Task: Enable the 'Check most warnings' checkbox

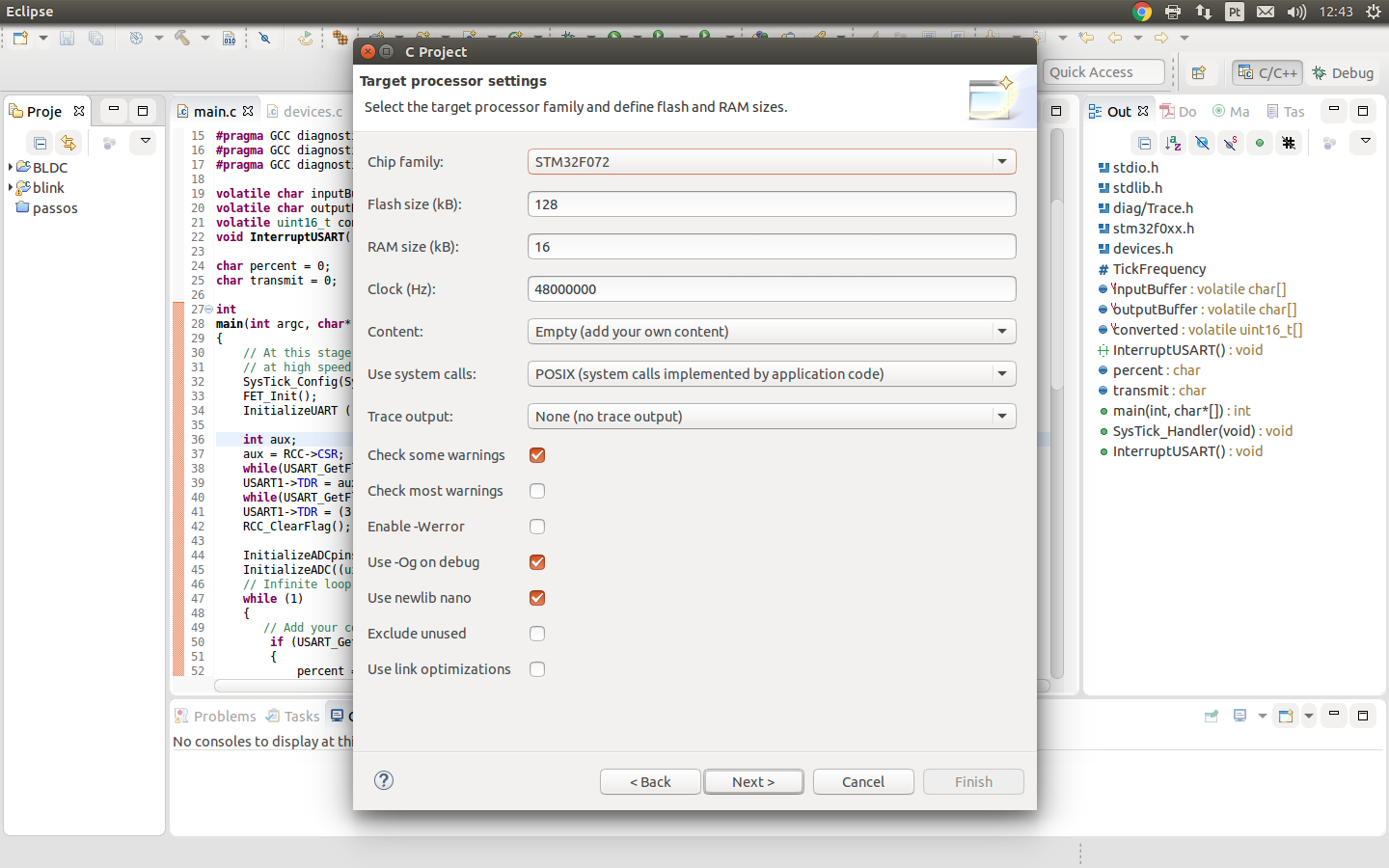Action: tap(537, 491)
